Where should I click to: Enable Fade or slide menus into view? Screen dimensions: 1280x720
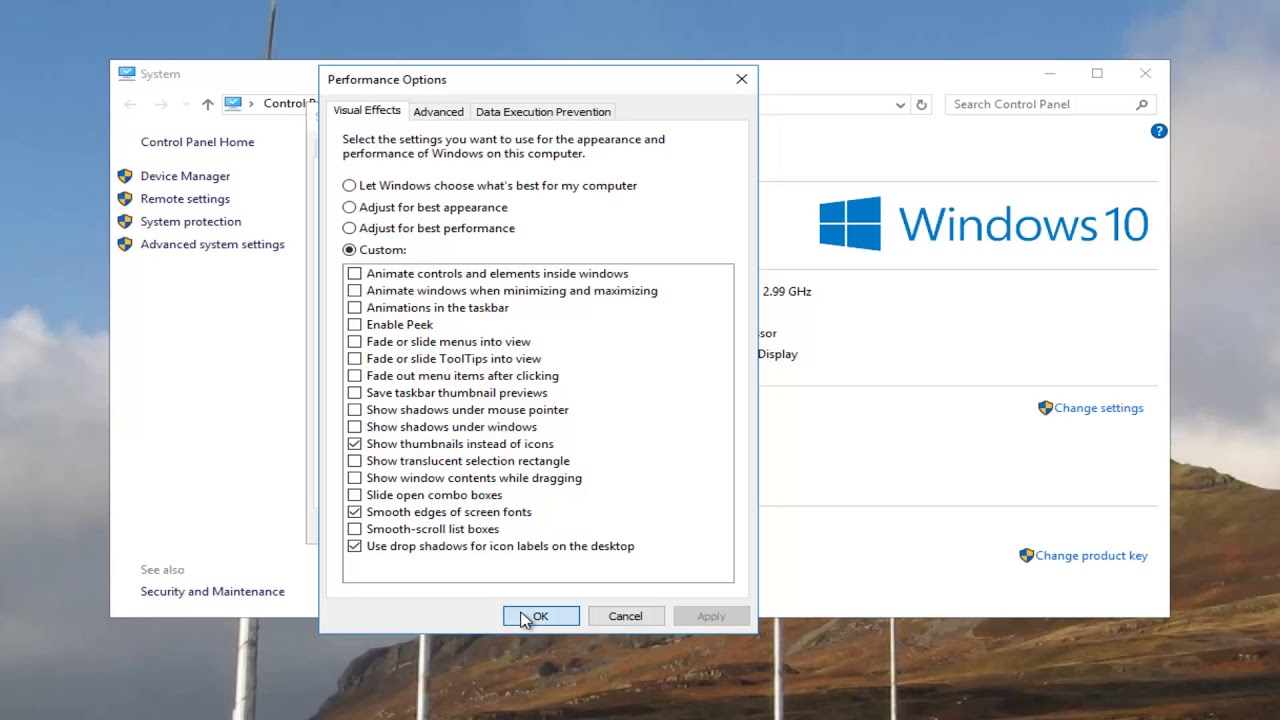pos(354,342)
